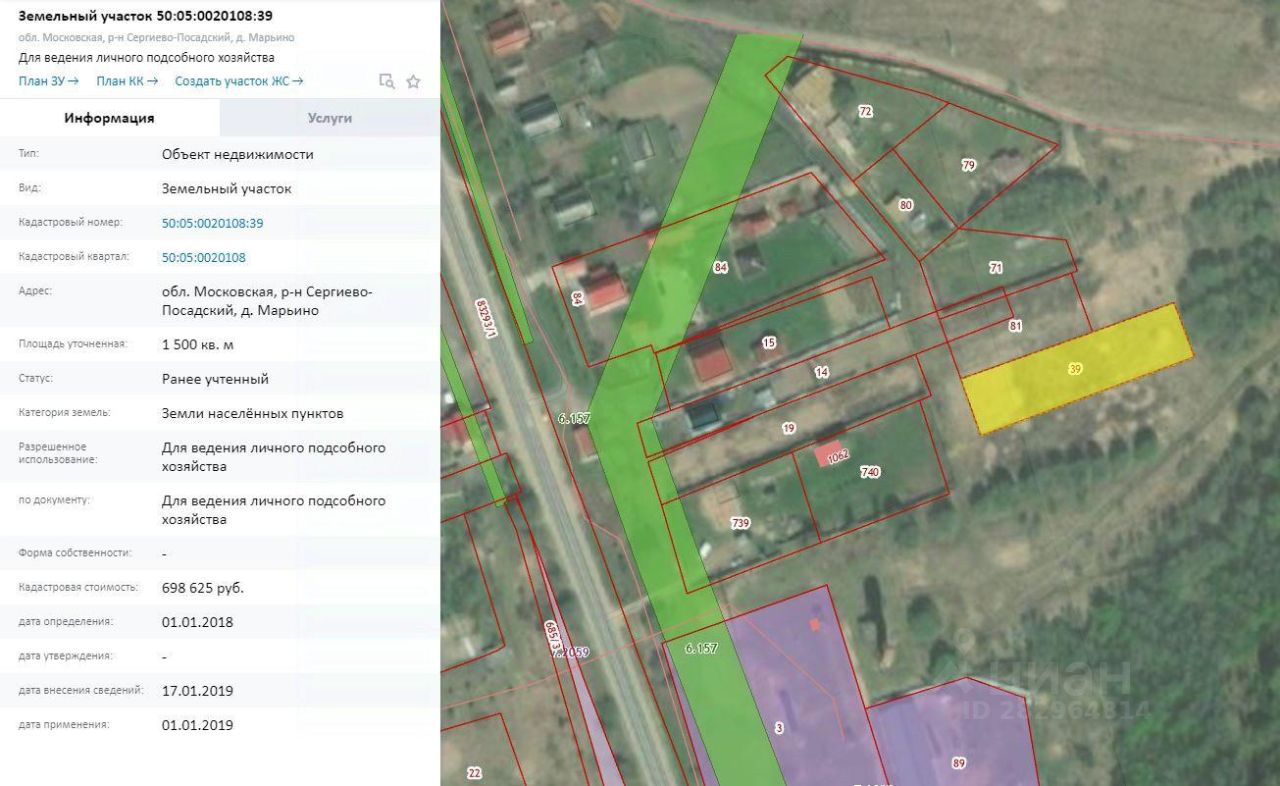Select parcel 80 on the map
Image resolution: width=1280 pixels, height=786 pixels.
[906, 205]
